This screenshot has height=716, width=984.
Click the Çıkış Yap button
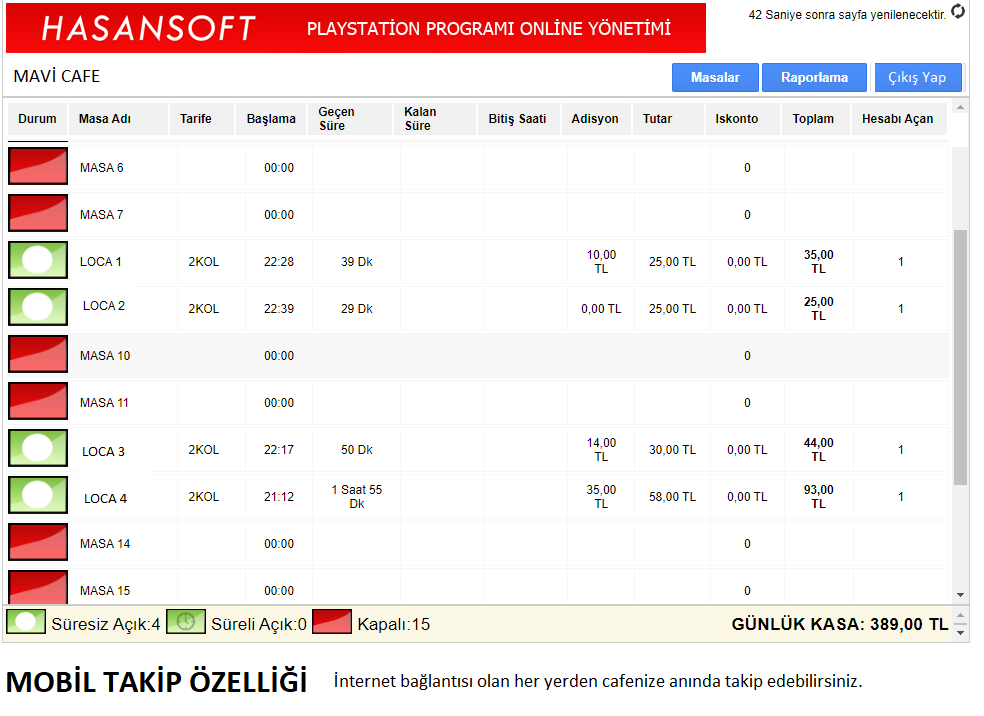click(x=917, y=77)
